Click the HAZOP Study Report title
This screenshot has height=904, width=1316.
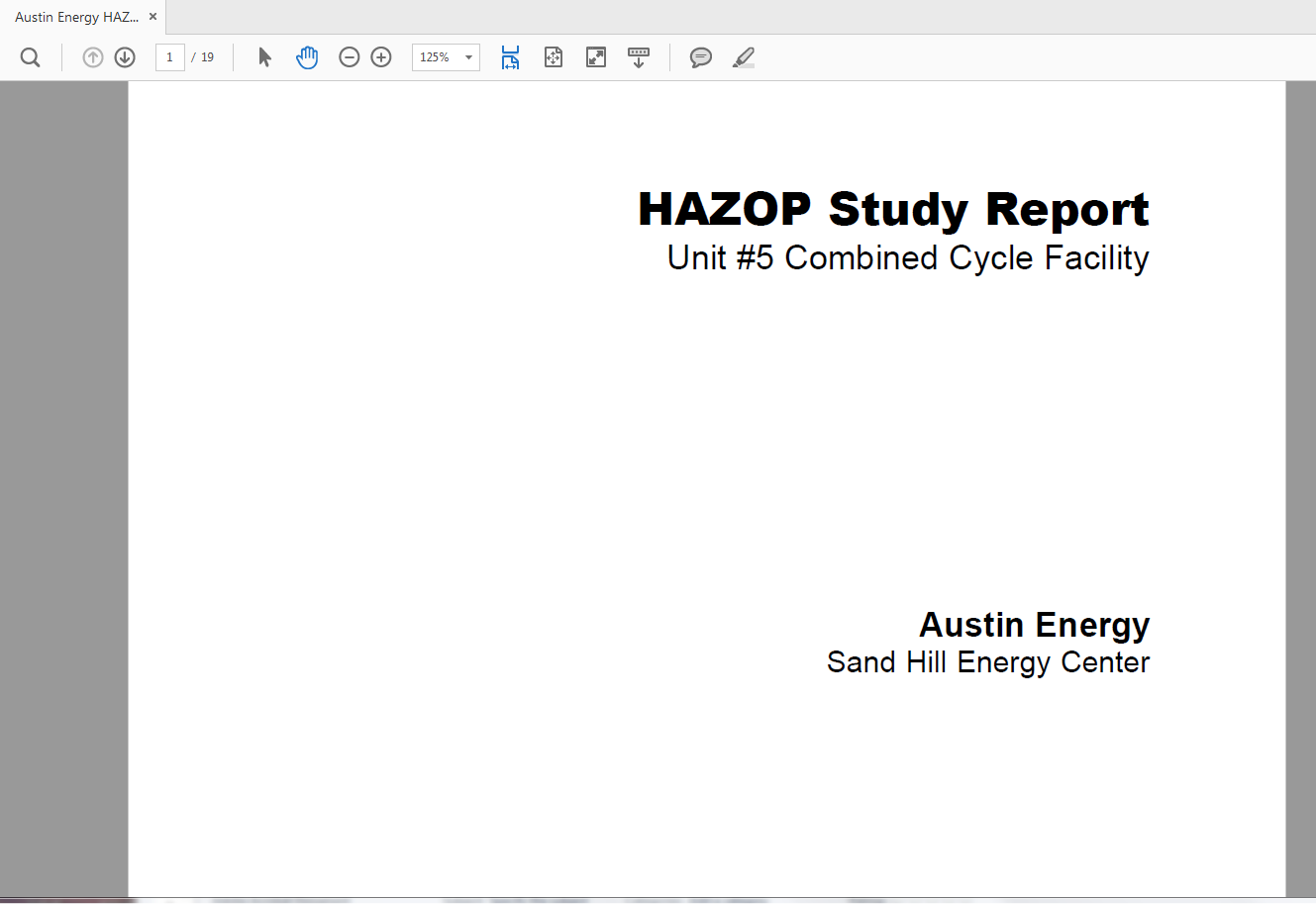pos(893,210)
